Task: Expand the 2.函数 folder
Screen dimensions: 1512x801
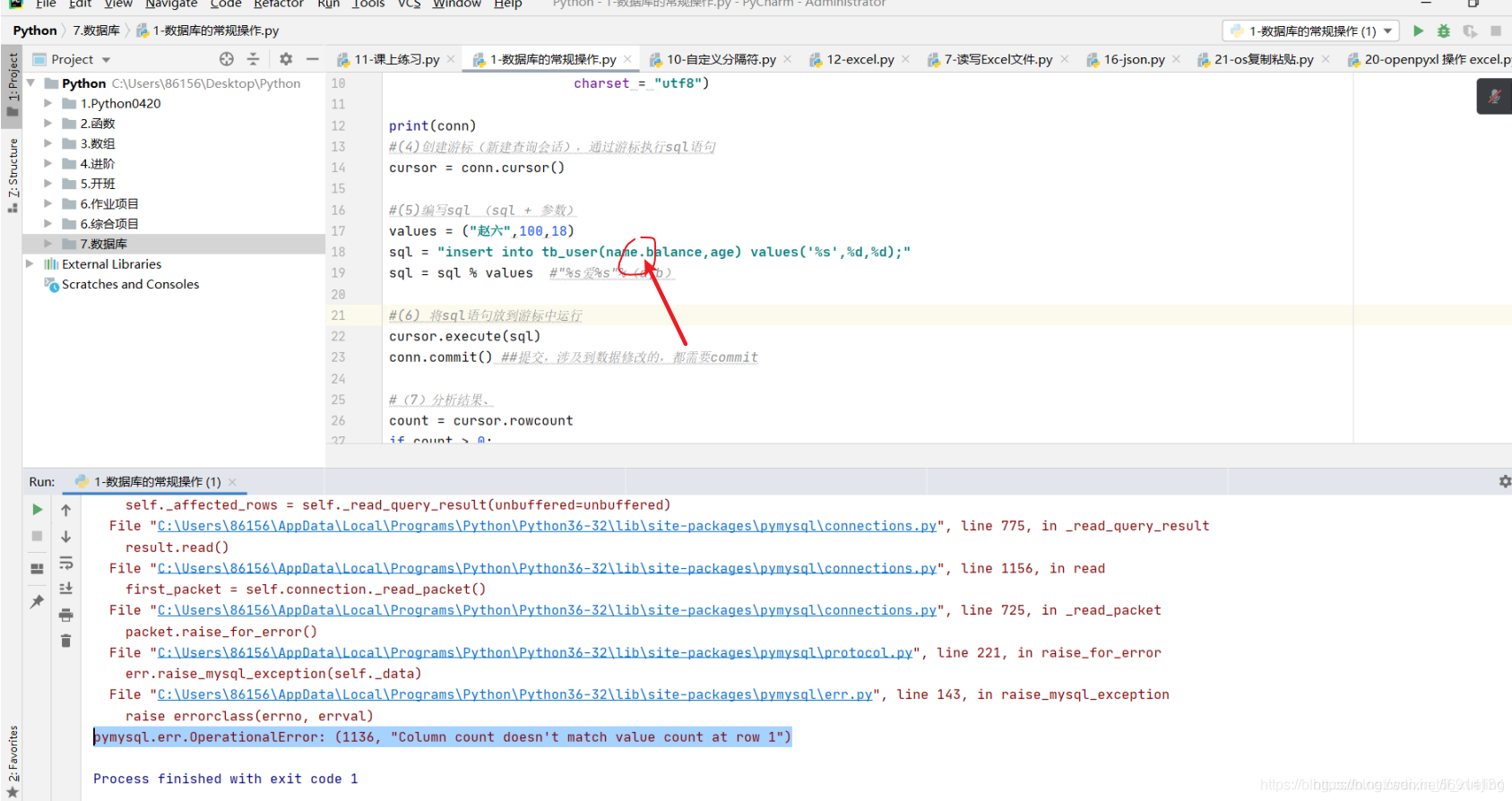Action: click(x=48, y=124)
